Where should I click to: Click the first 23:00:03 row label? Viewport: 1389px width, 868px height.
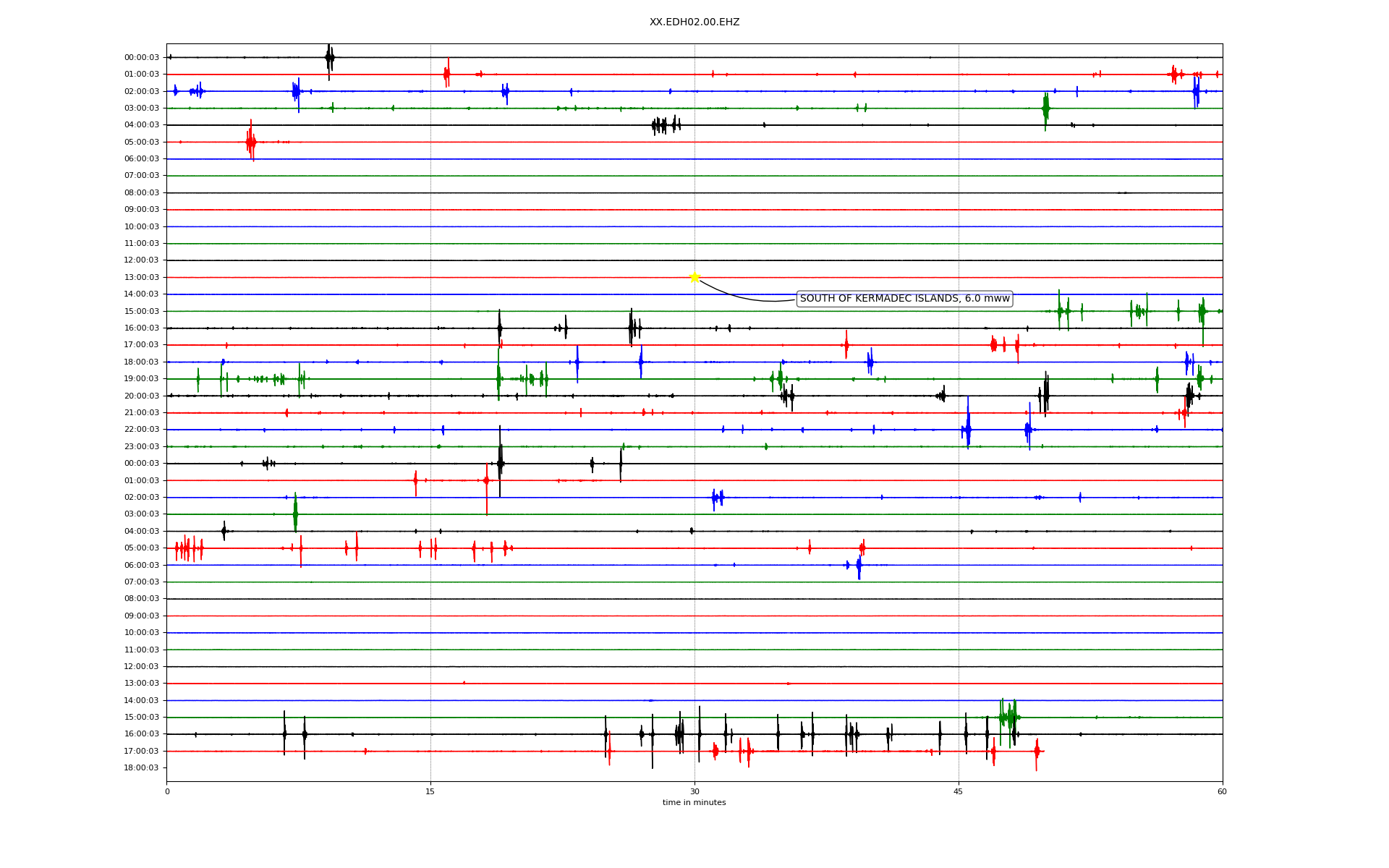click(142, 447)
